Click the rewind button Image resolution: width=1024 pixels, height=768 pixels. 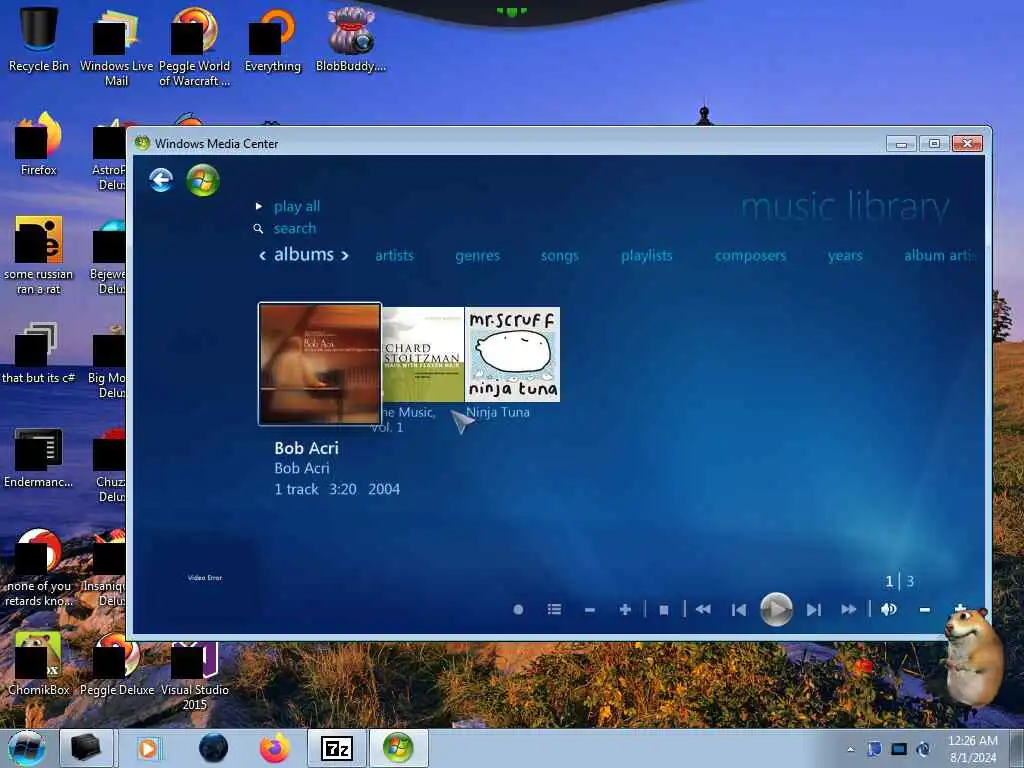pos(703,609)
